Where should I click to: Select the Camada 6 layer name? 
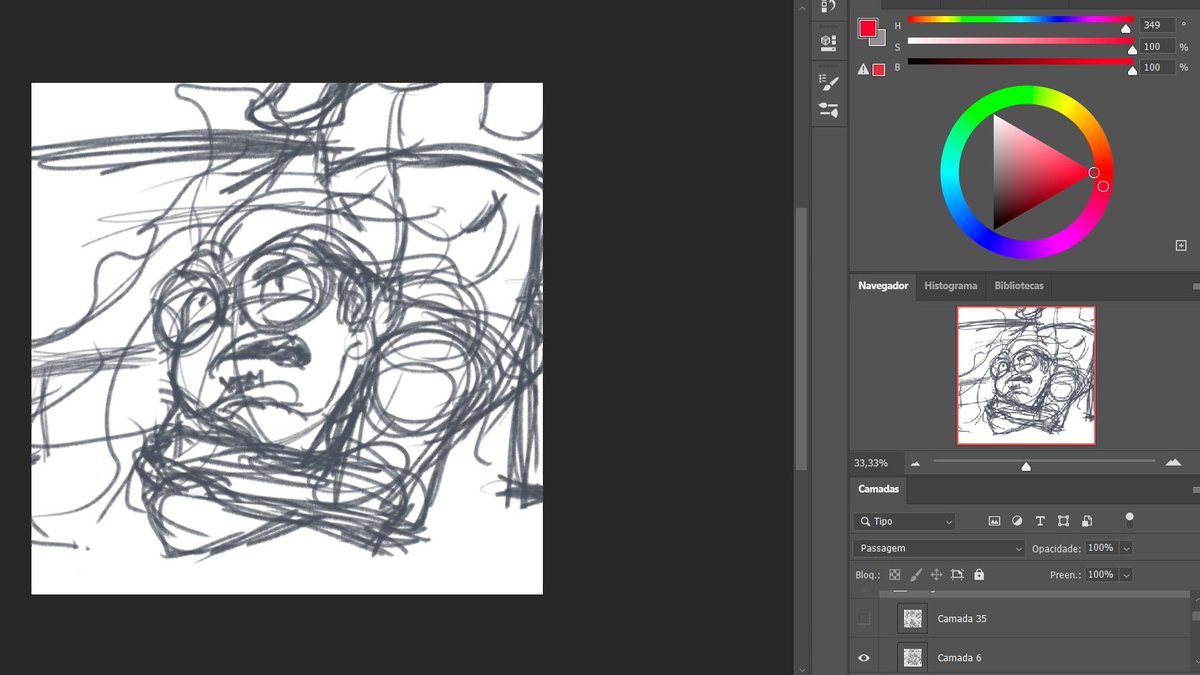click(x=959, y=658)
